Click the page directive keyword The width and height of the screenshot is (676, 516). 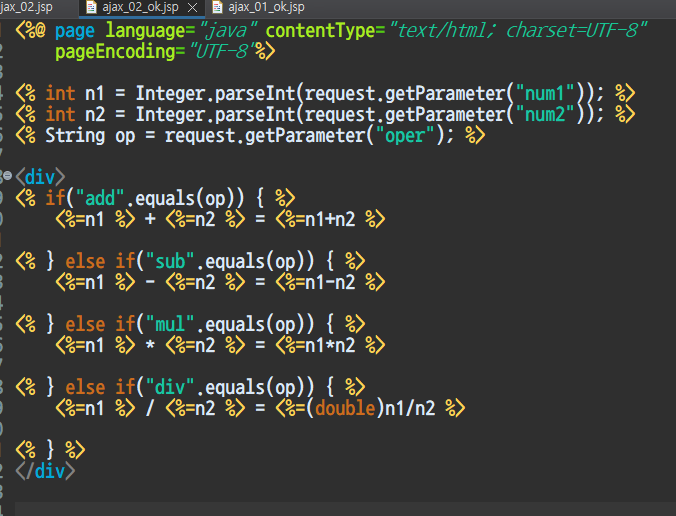75,31
